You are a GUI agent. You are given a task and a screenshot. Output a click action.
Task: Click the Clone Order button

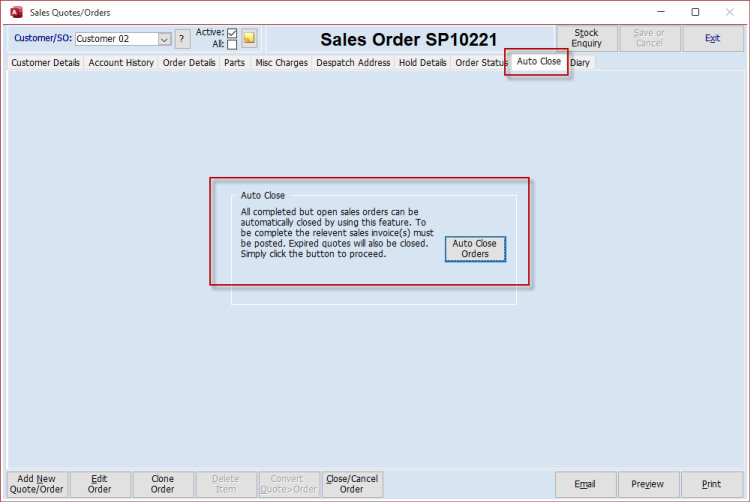coord(163,484)
